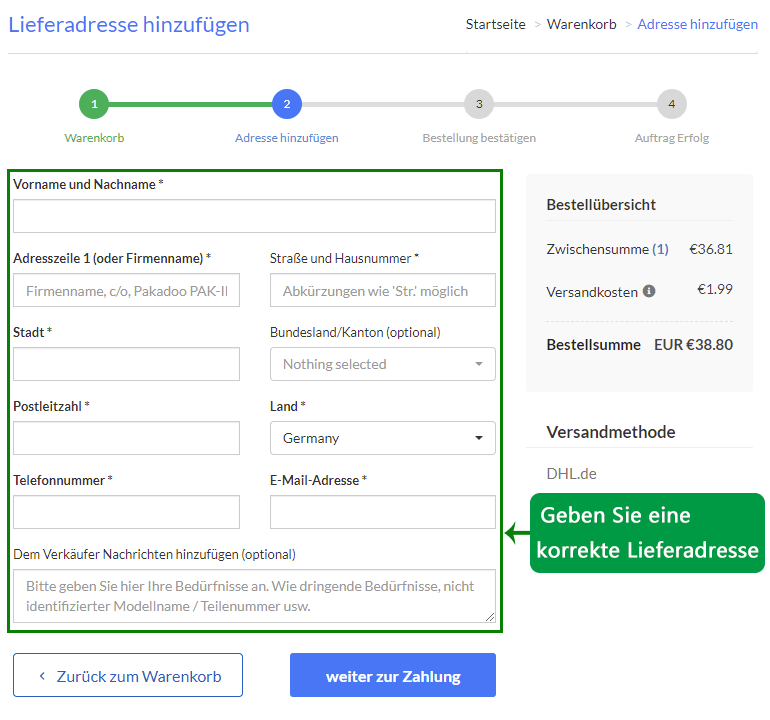This screenshot has height=720, width=770.
Task: Click the seller message textarea
Action: pyautogui.click(x=254, y=596)
